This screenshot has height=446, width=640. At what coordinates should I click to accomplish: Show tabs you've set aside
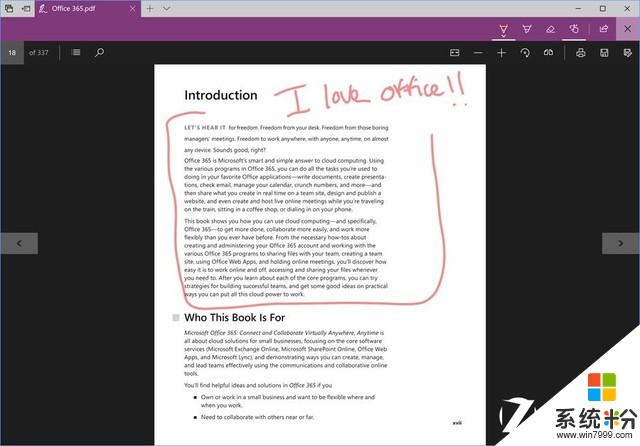(x=9, y=9)
